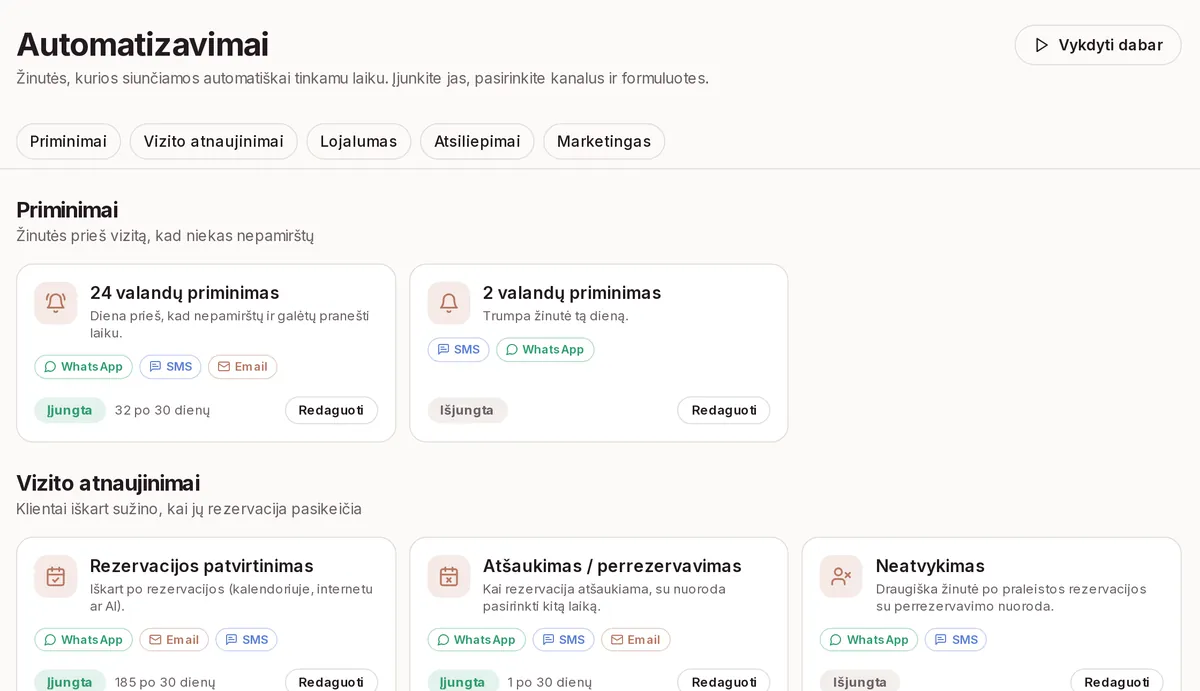Viewport: 1200px width, 691px height.
Task: Click the calendar-check icon on Rezervacijos patvirtinimas
Action: coord(56,576)
